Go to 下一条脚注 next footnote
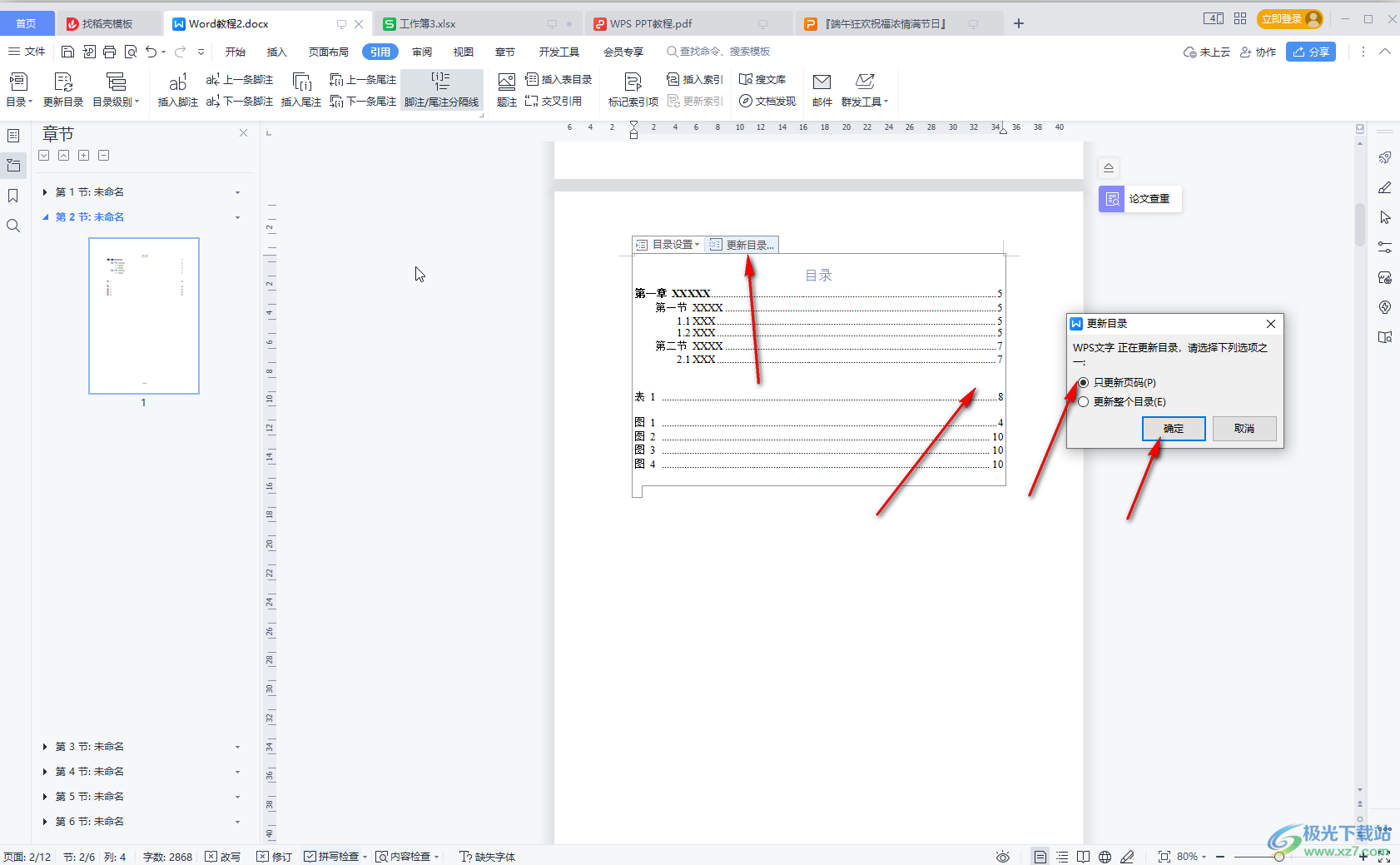1400x865 pixels. point(240,102)
